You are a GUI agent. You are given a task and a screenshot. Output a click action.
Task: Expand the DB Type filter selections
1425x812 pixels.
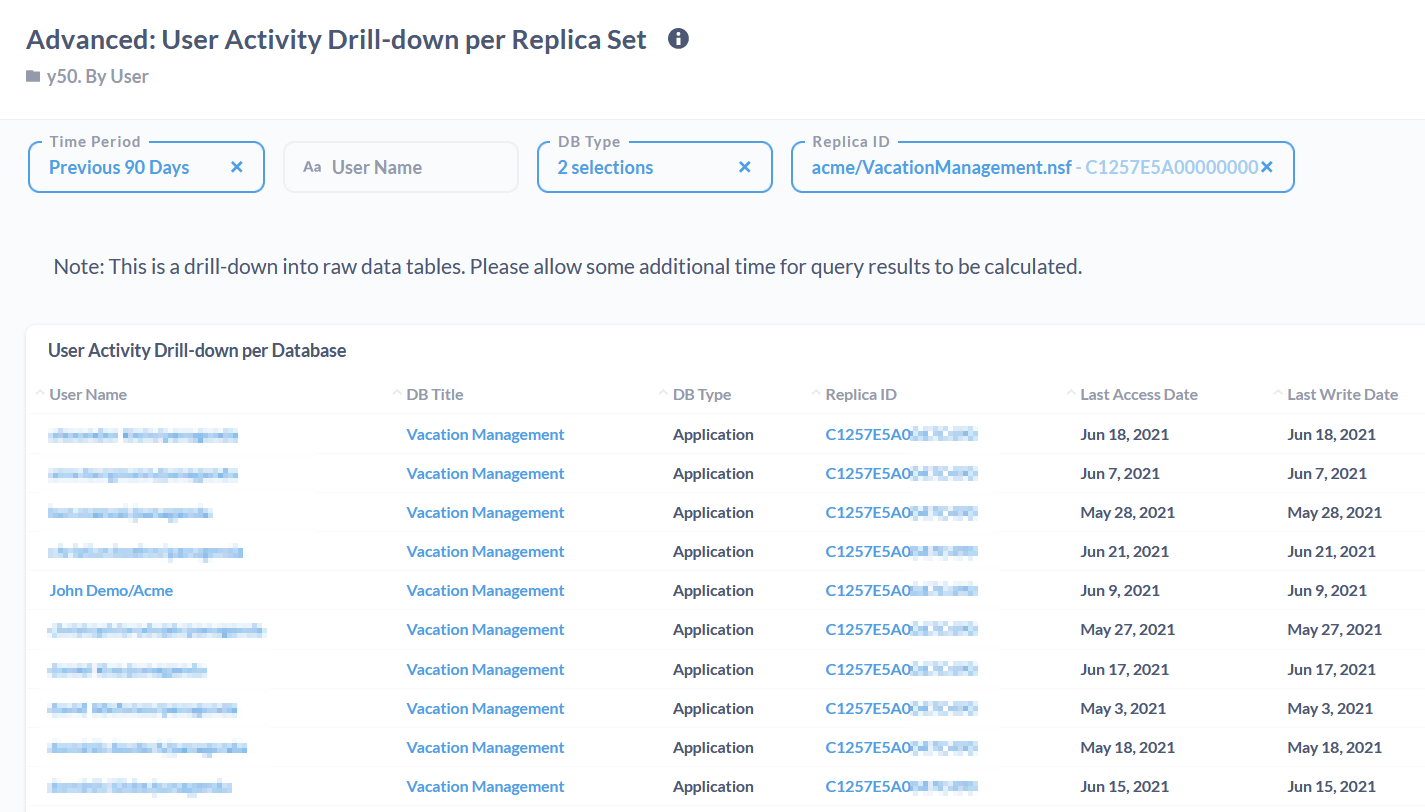pos(605,167)
